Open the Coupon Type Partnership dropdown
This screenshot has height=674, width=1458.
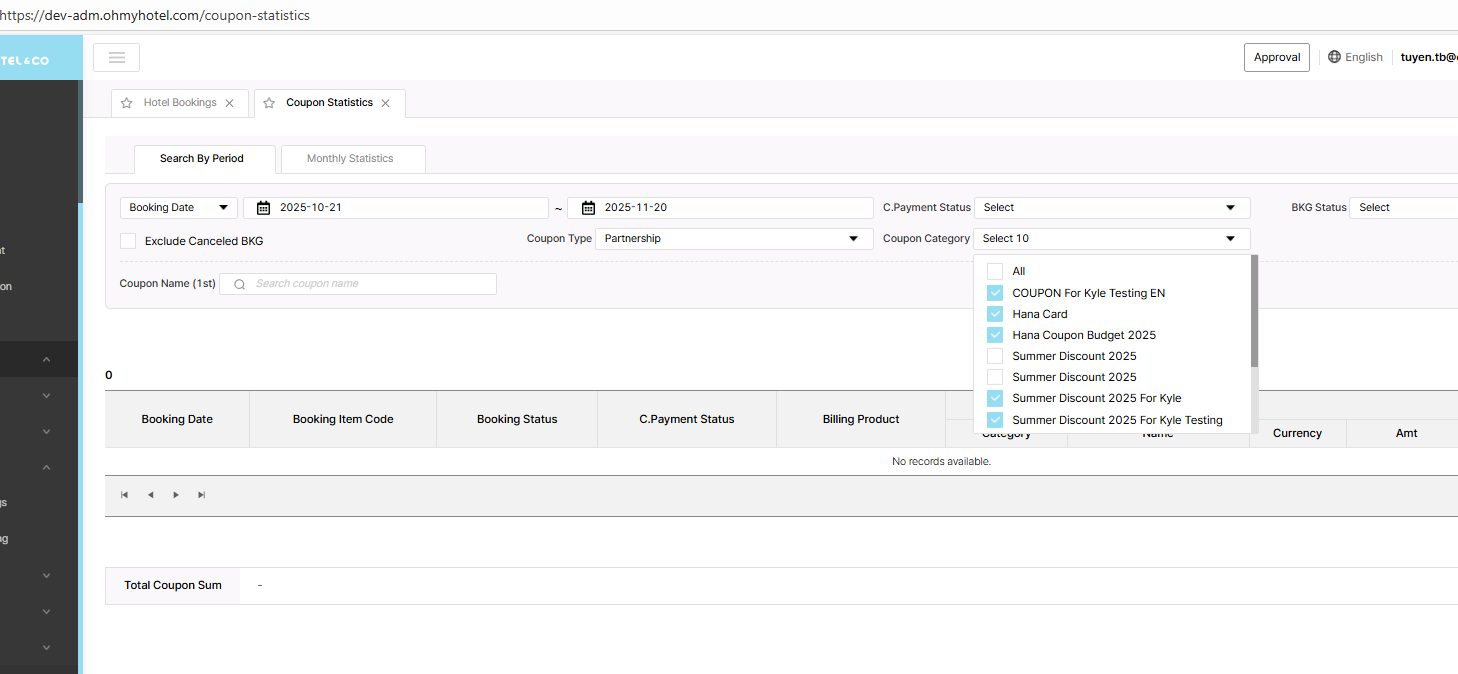(732, 239)
